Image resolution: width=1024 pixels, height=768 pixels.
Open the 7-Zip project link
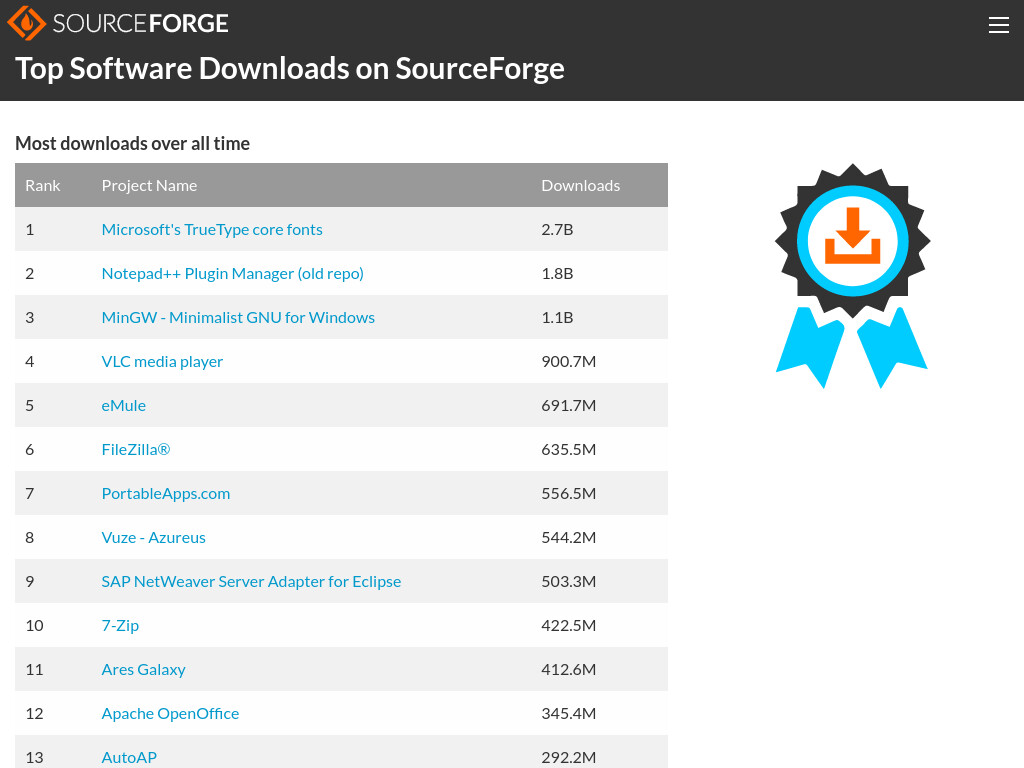point(120,626)
